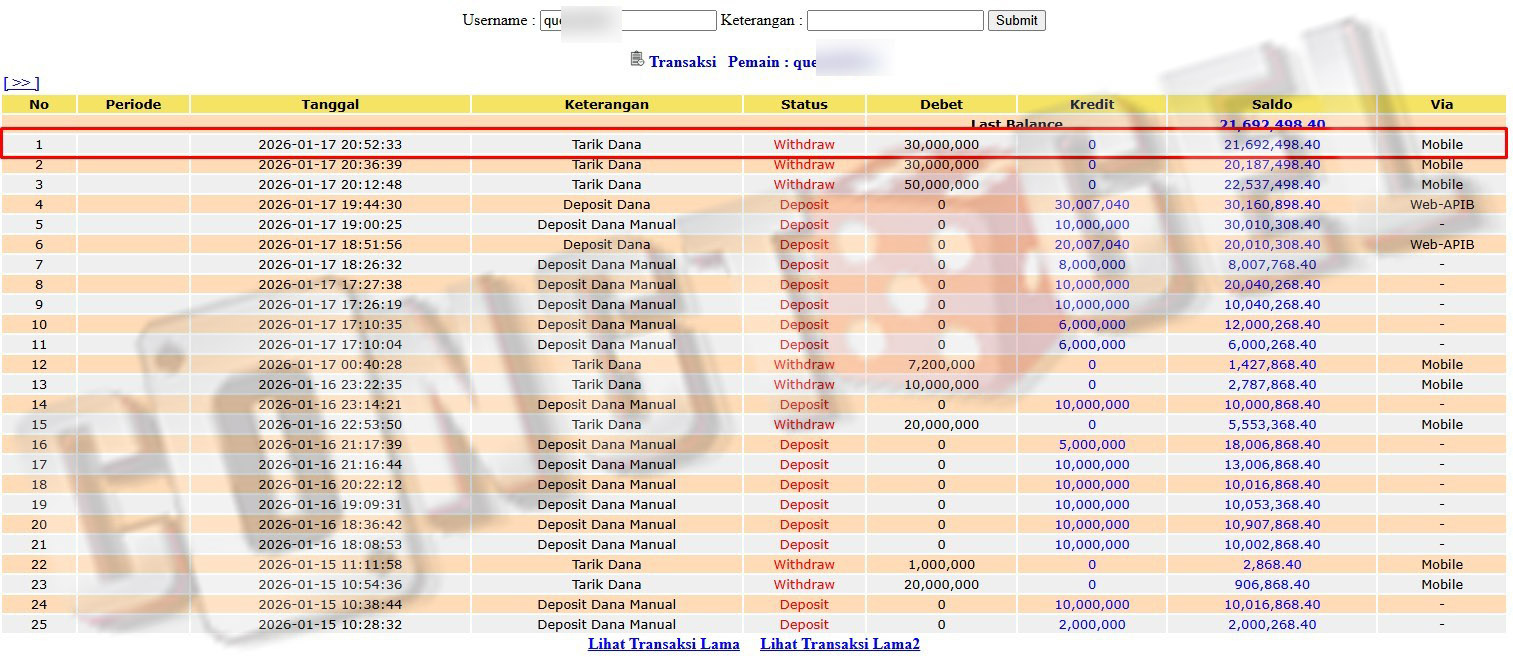1513x666 pixels.
Task: Open the Lihat Transaksi Lama2 link
Action: pyautogui.click(x=839, y=644)
